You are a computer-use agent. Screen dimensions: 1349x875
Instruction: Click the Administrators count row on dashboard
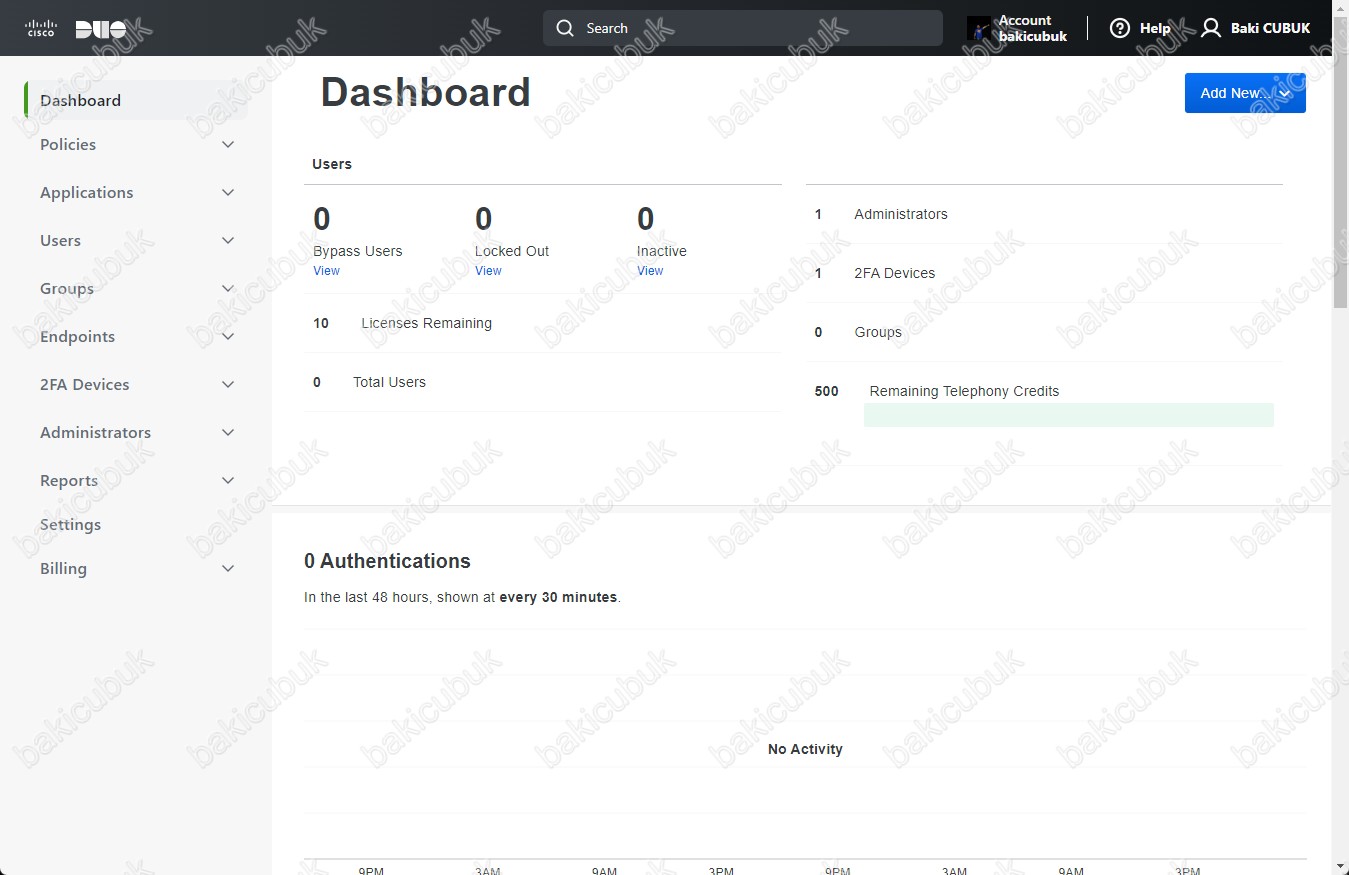(x=1044, y=214)
